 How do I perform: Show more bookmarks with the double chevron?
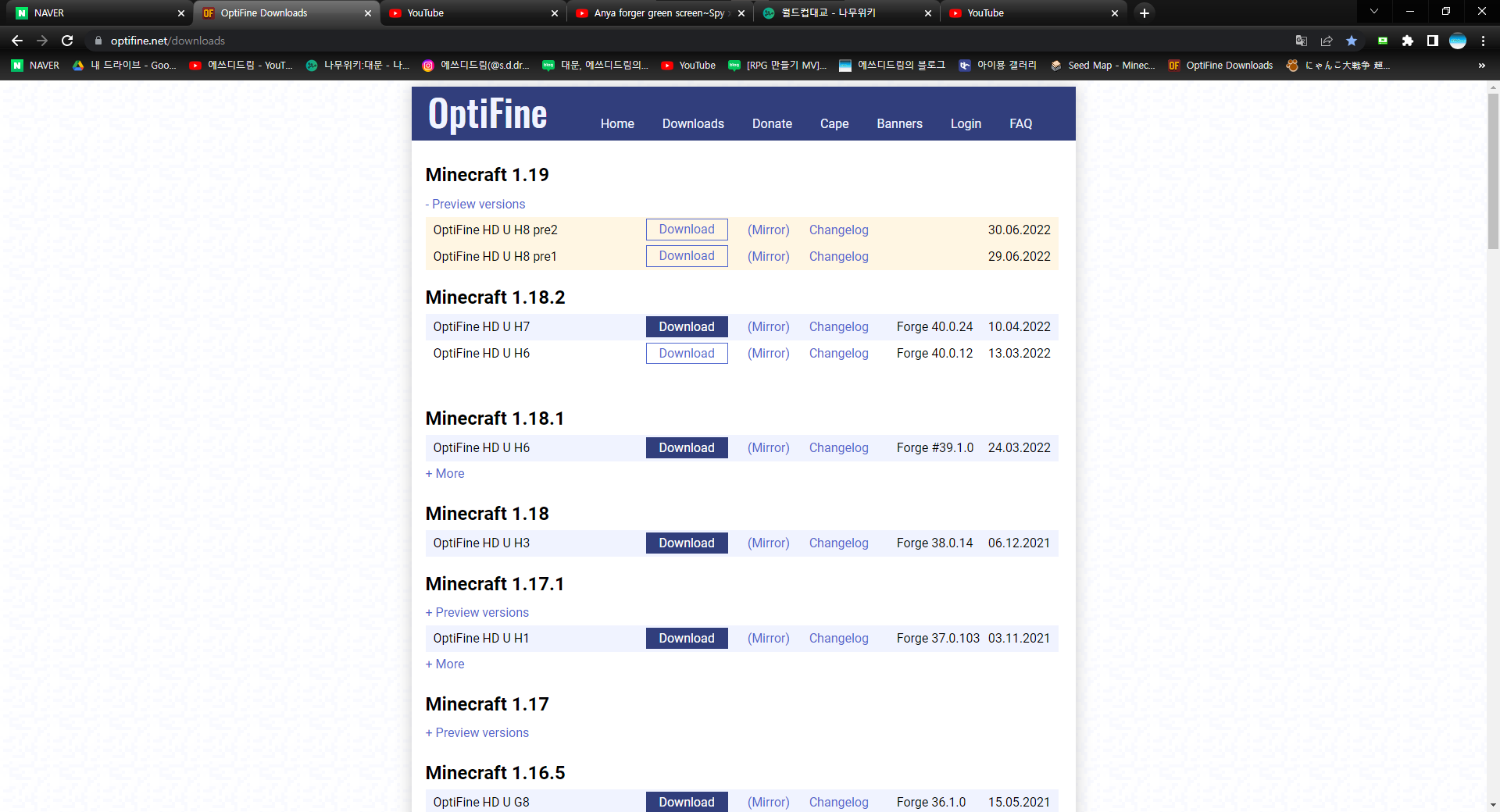click(1482, 66)
